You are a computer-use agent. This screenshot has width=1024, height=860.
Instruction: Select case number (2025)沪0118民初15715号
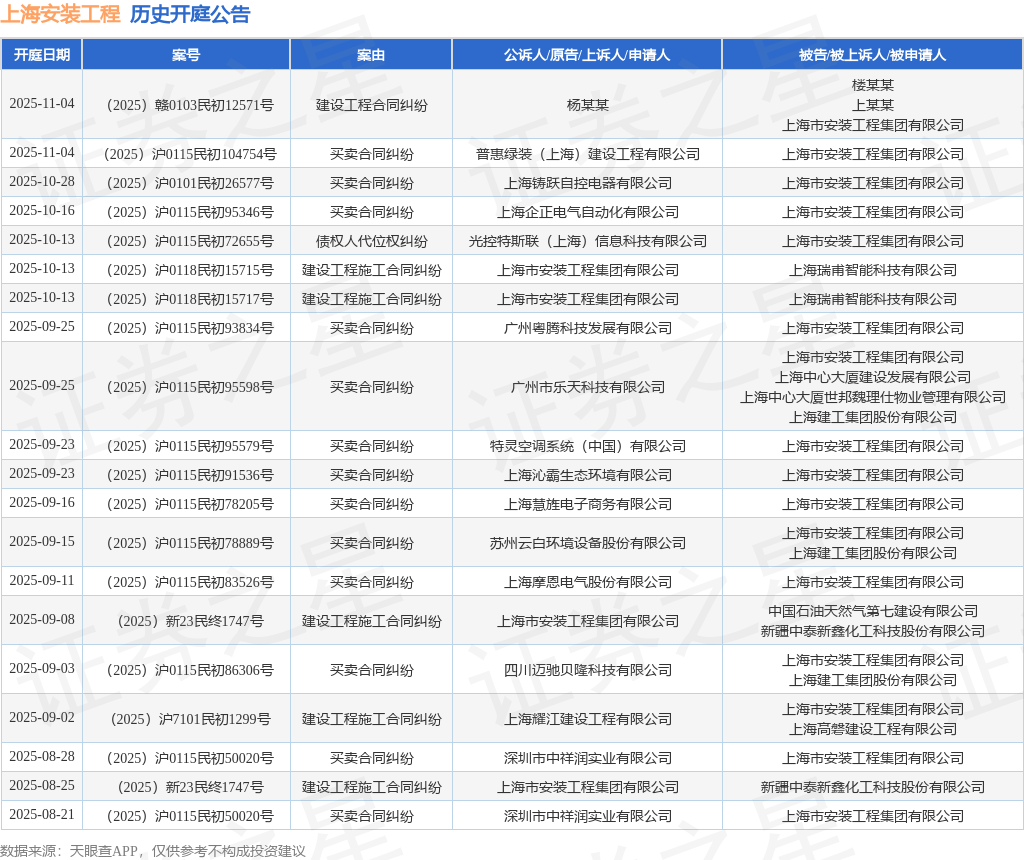(x=190, y=270)
